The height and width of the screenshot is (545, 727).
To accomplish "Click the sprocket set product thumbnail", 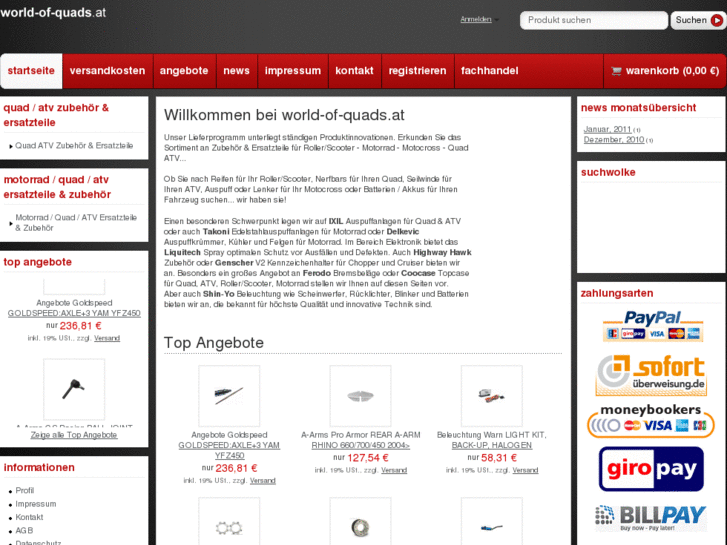I will pyautogui.click(x=229, y=521).
